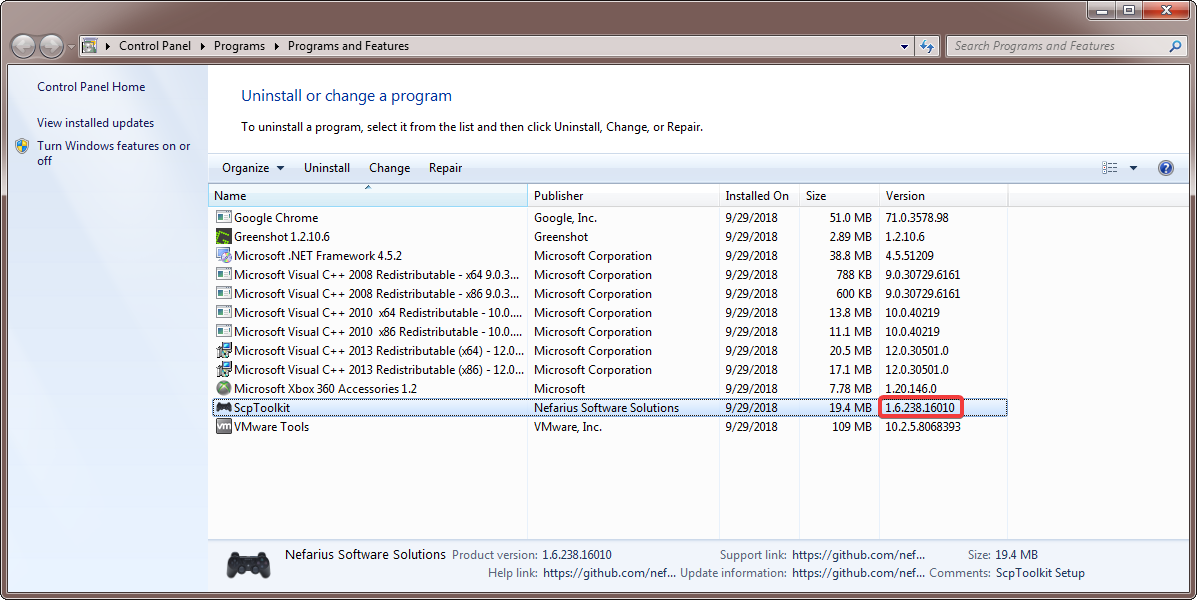1197x600 pixels.
Task: Open Turn Windows features on or off
Action: click(x=114, y=153)
